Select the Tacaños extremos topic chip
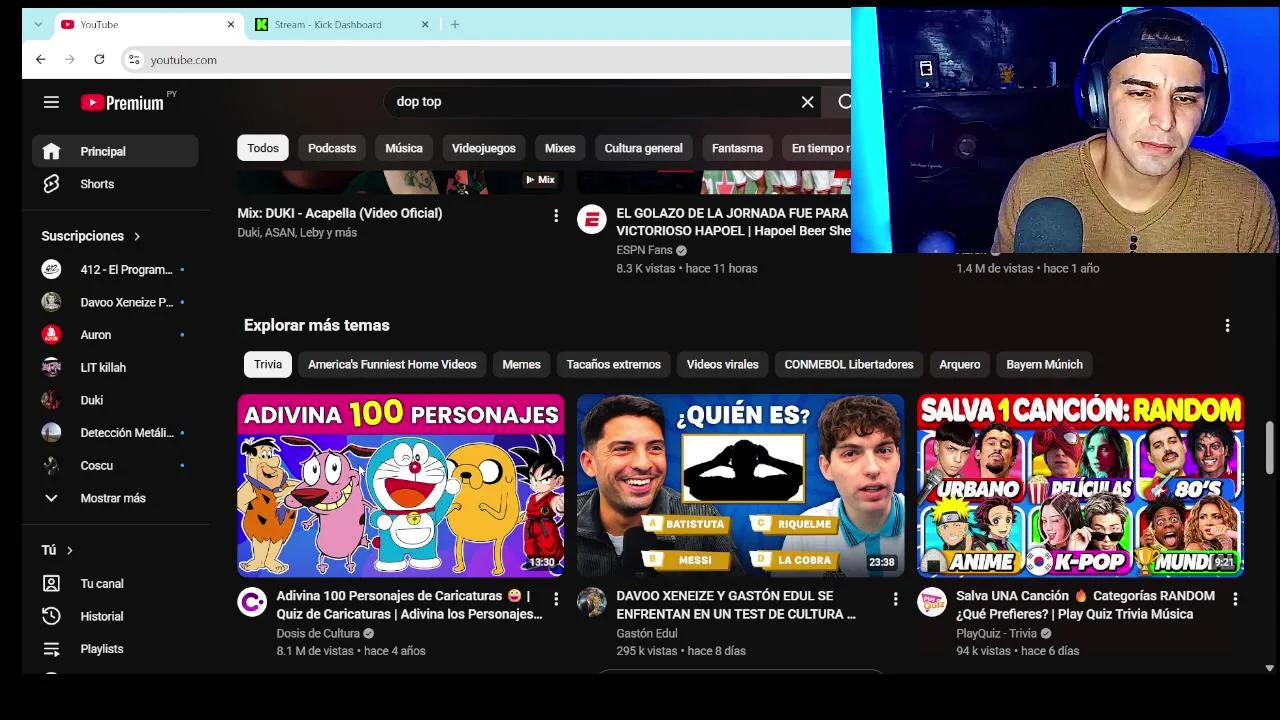The height and width of the screenshot is (720, 1280). tap(614, 364)
